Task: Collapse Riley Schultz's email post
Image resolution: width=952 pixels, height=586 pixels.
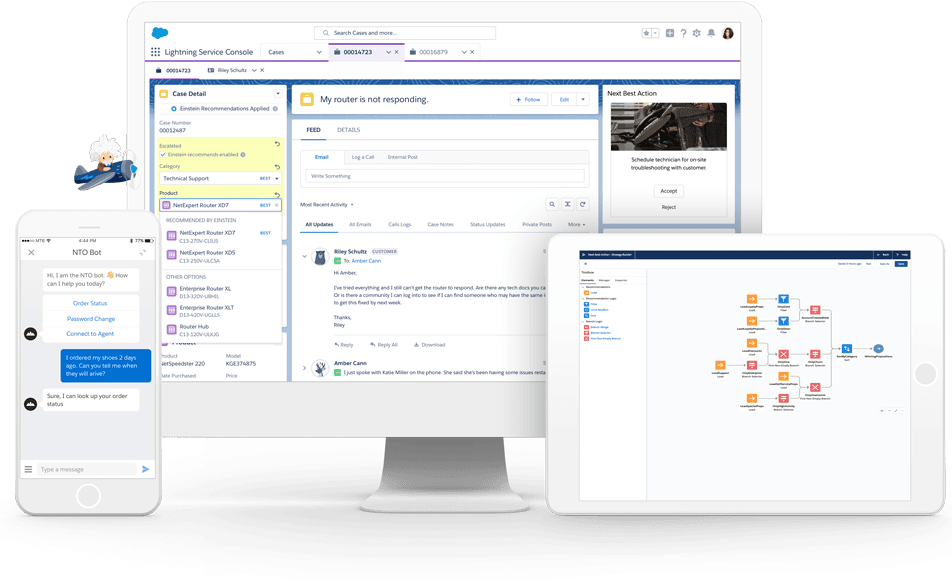Action: 305,256
